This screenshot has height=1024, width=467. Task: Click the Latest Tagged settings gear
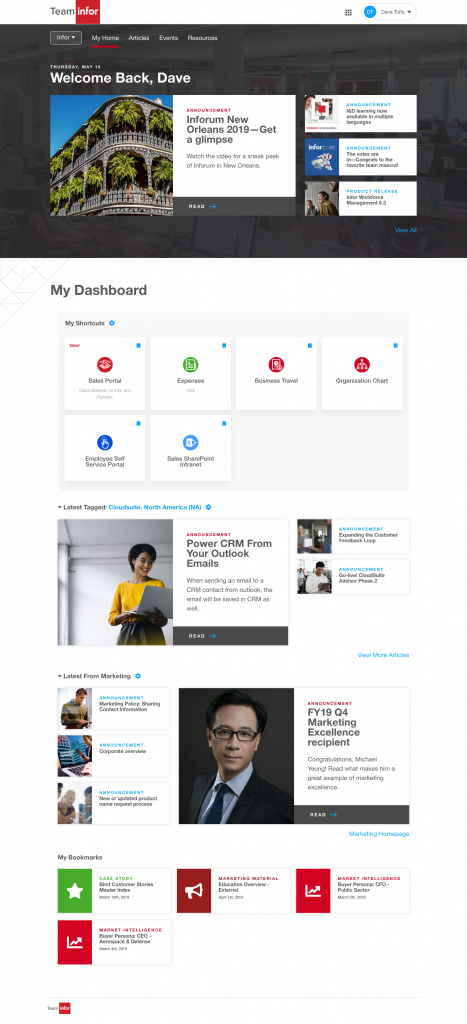pos(208,507)
